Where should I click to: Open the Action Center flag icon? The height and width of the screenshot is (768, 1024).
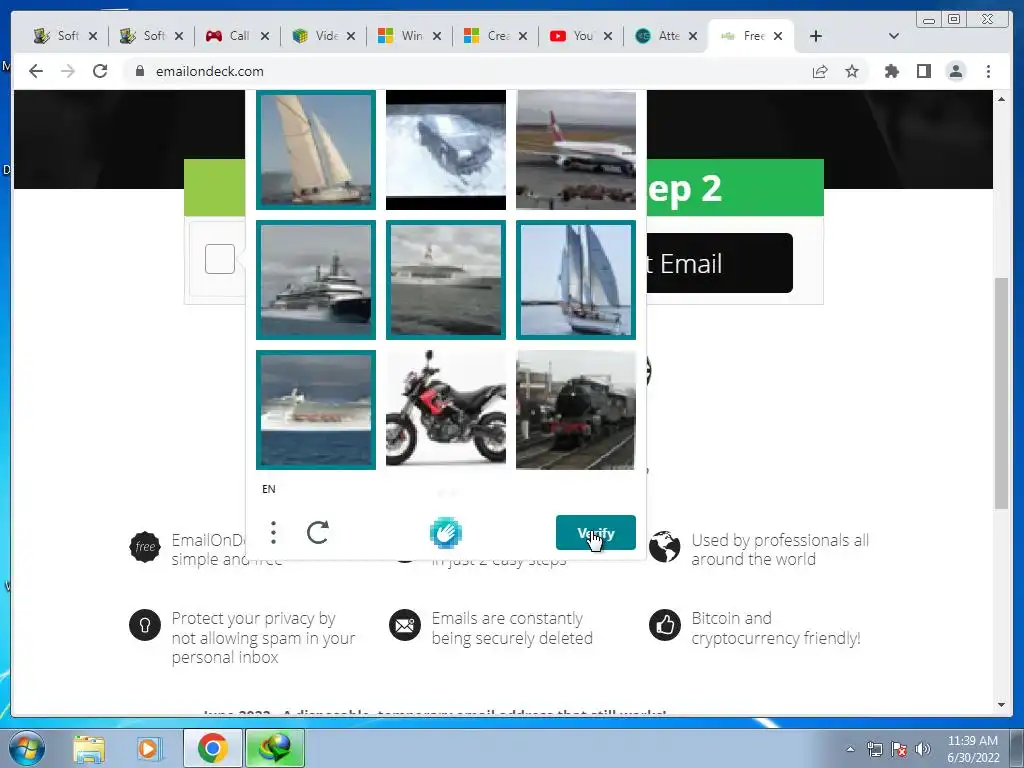tap(899, 749)
